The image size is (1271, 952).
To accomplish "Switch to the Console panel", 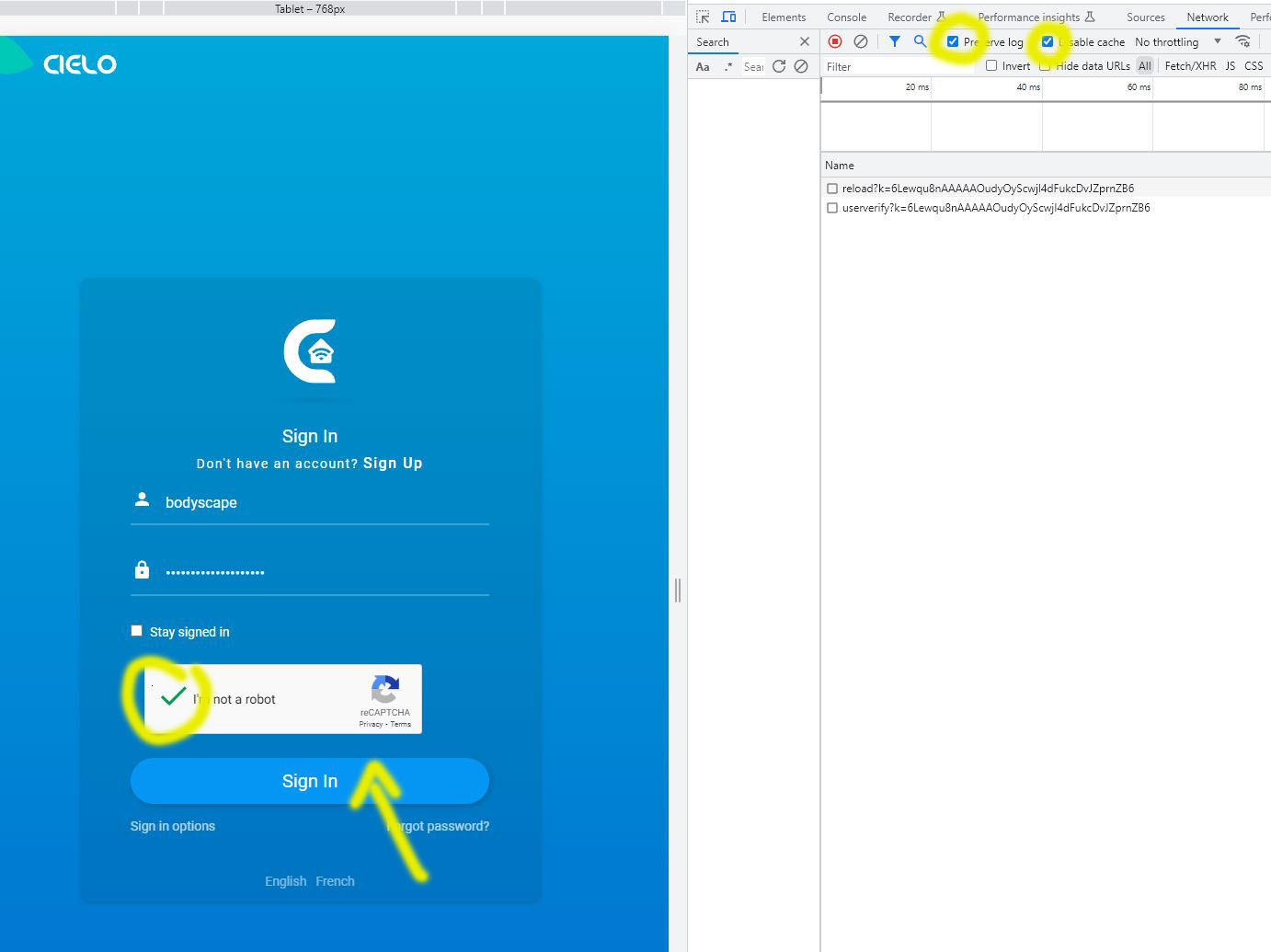I will pos(845,17).
